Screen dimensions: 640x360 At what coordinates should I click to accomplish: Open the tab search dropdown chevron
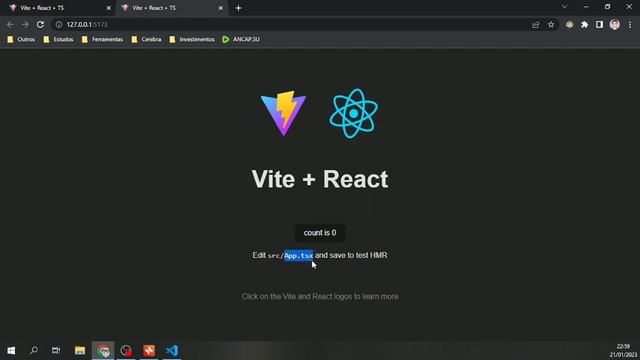pos(564,7)
